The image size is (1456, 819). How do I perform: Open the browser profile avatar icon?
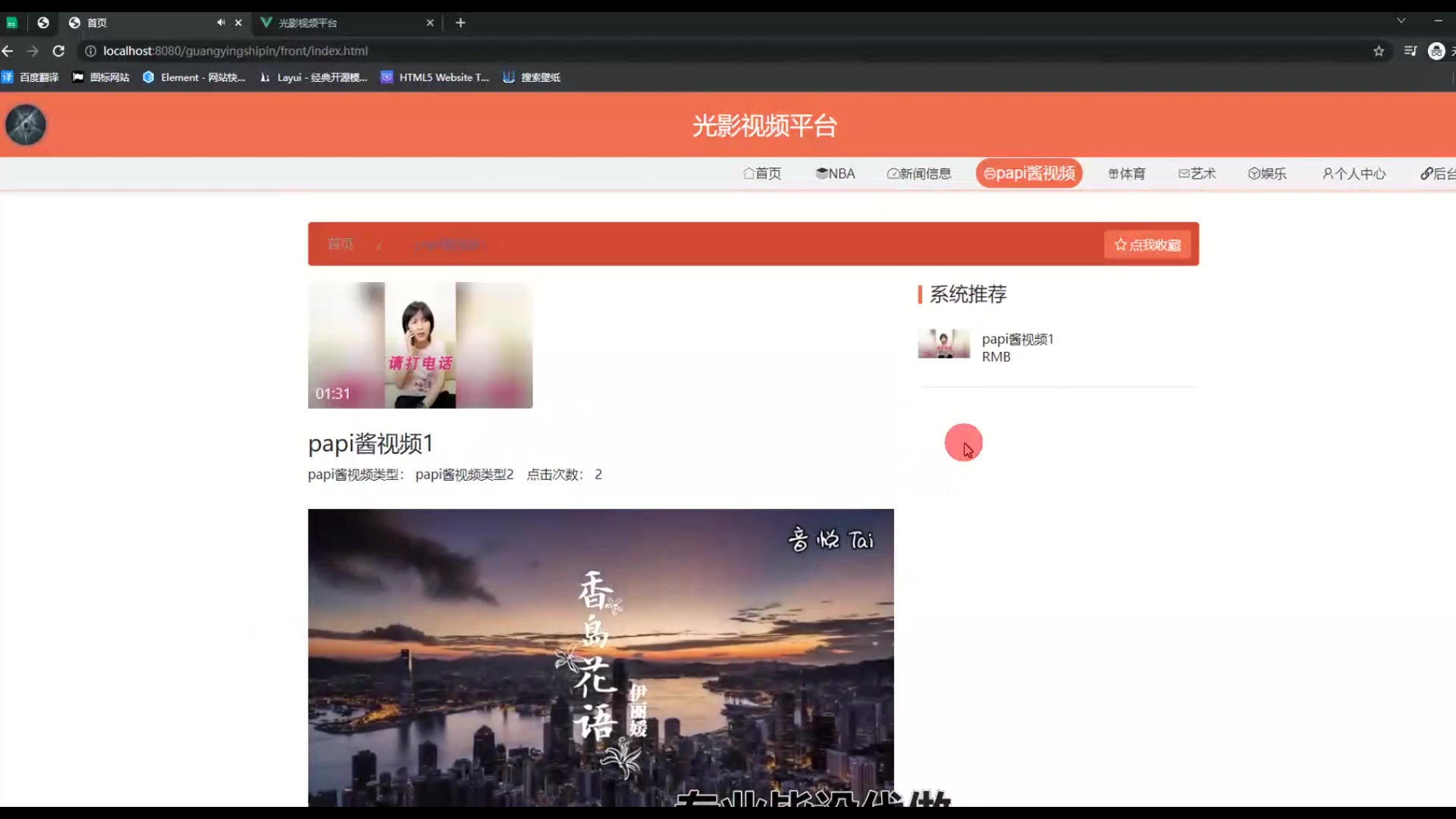[1436, 51]
